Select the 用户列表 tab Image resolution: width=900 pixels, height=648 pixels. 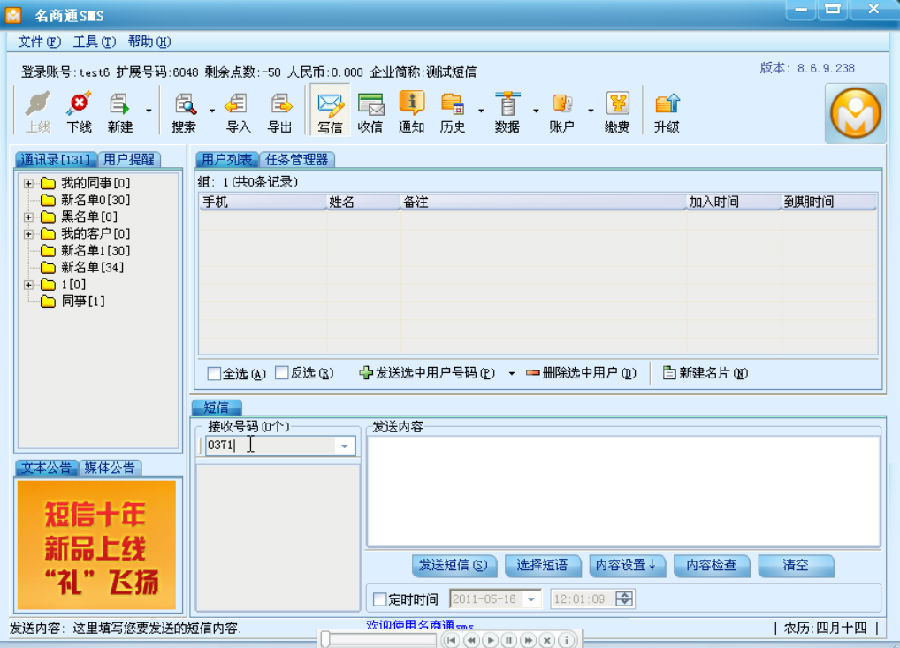pyautogui.click(x=227, y=160)
